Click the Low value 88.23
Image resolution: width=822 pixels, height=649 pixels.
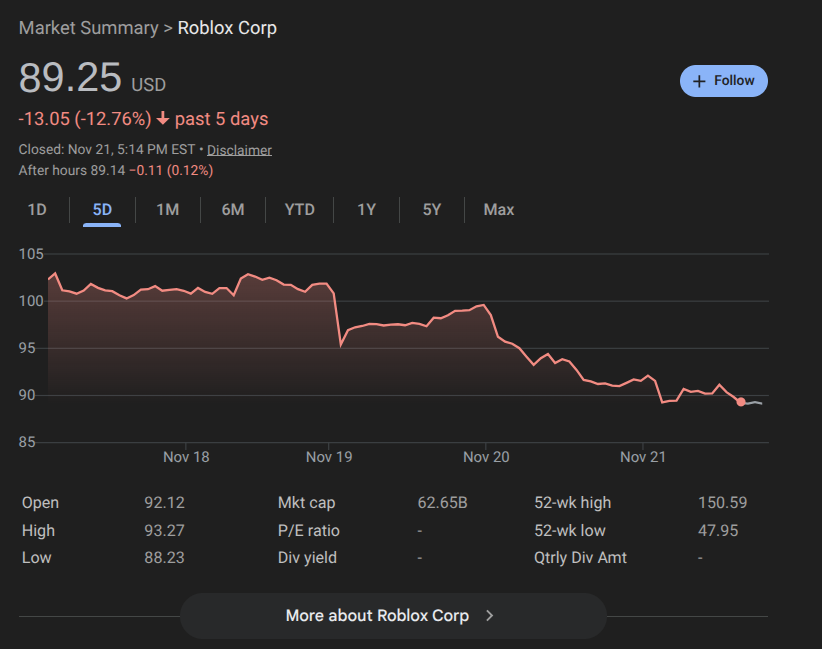pyautogui.click(x=164, y=558)
